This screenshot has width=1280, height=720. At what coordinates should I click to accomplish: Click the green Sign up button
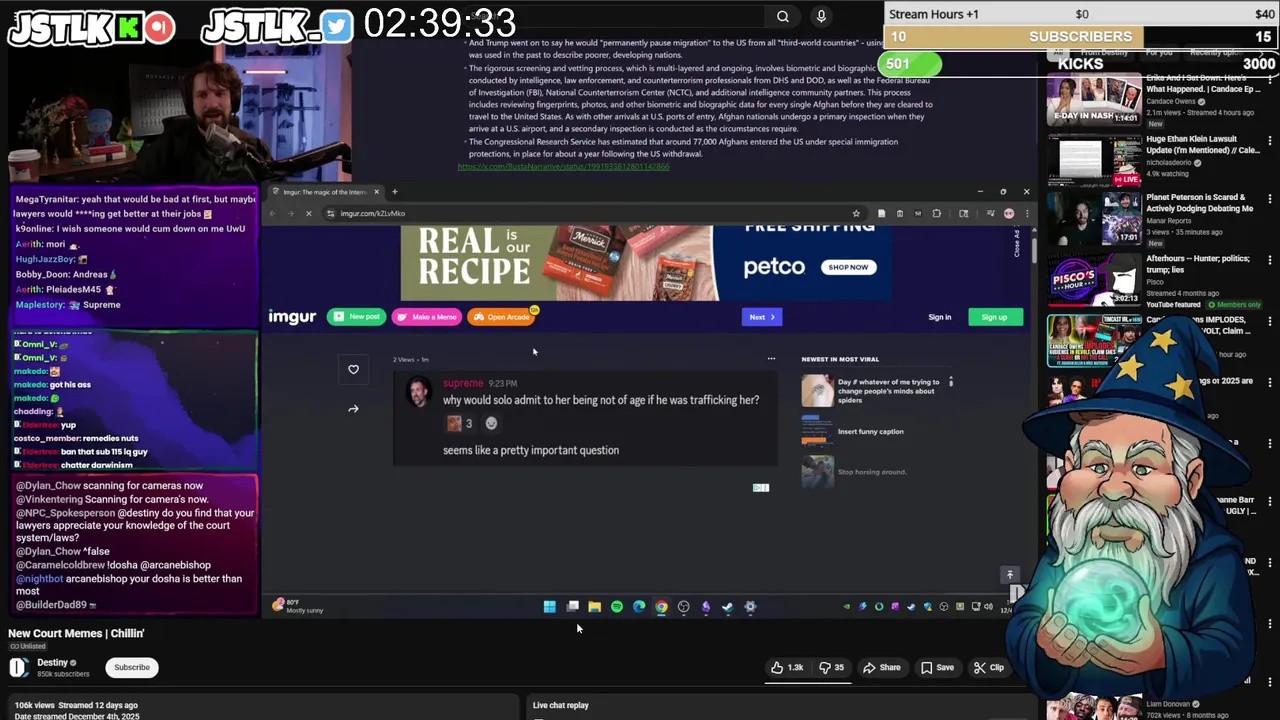click(994, 317)
